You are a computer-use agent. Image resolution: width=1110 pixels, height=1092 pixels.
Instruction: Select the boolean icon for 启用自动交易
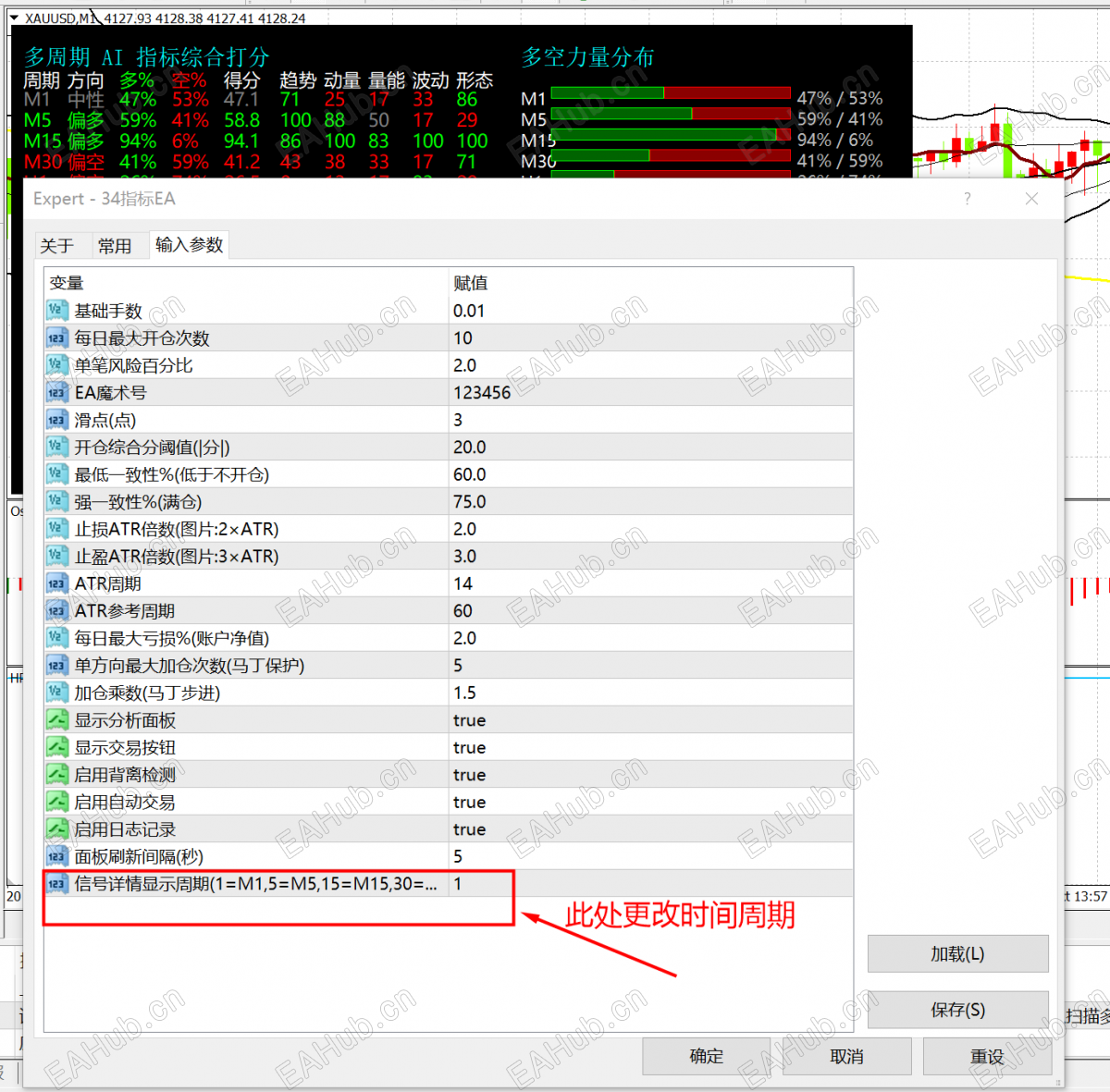tap(56, 802)
